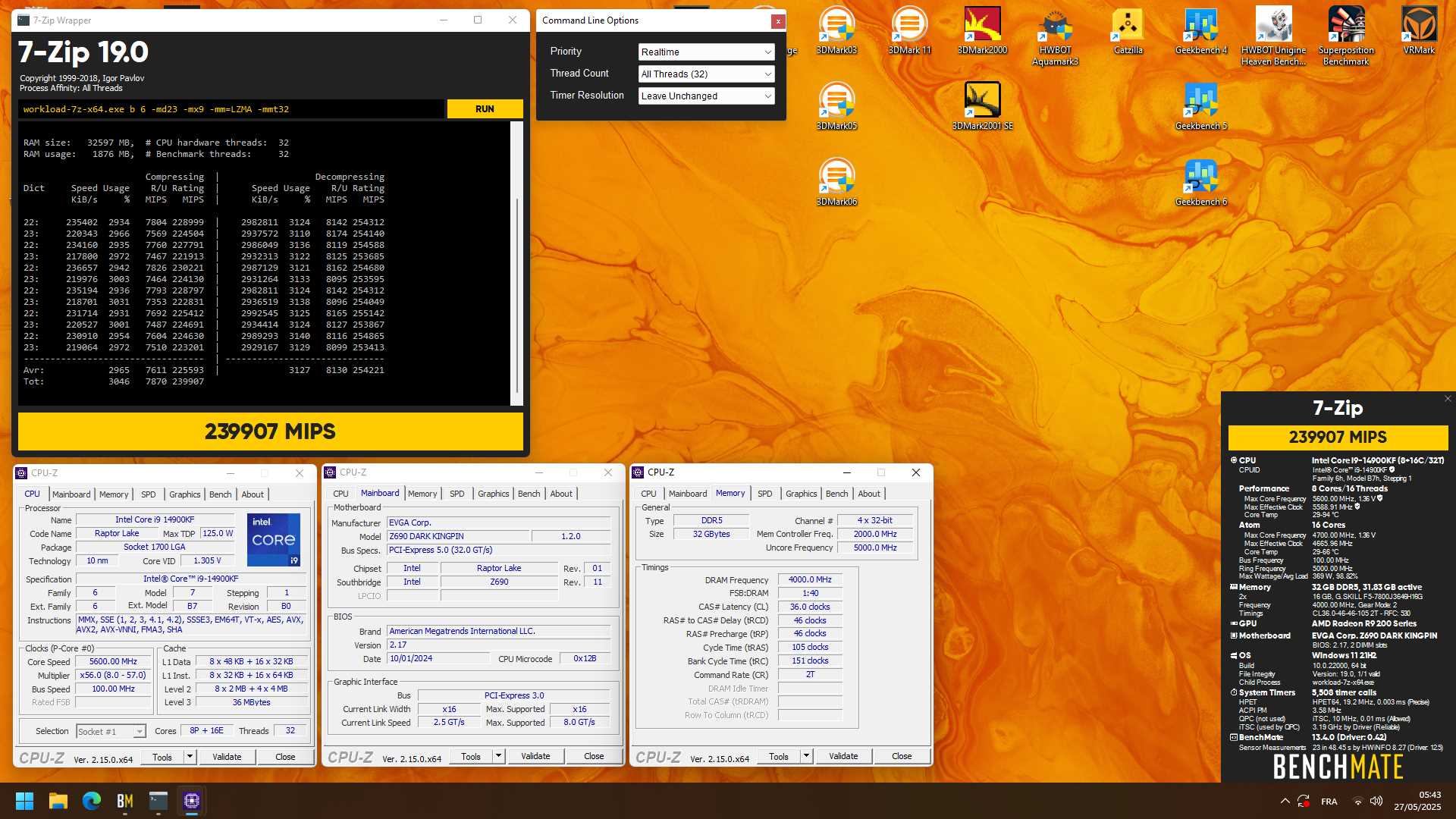The image size is (1456, 819).
Task: Expand the Timer Resolution dropdown
Action: tap(706, 96)
